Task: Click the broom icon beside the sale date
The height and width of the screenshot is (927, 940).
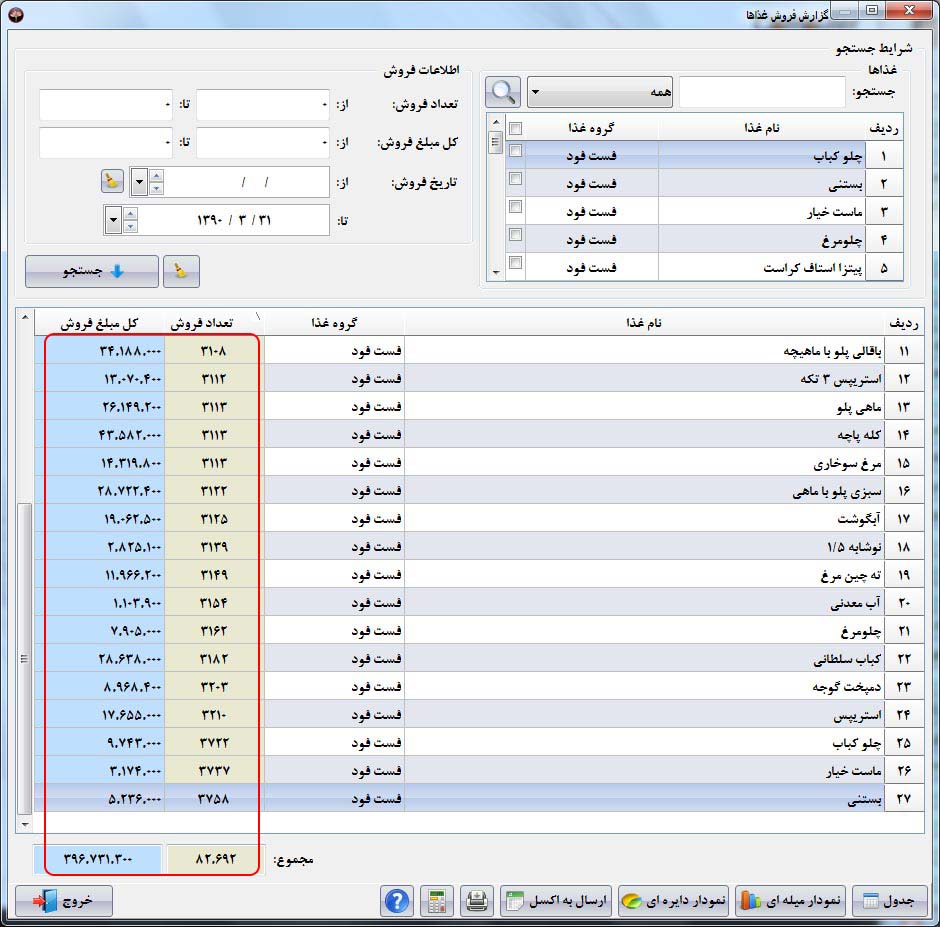Action: (112, 181)
